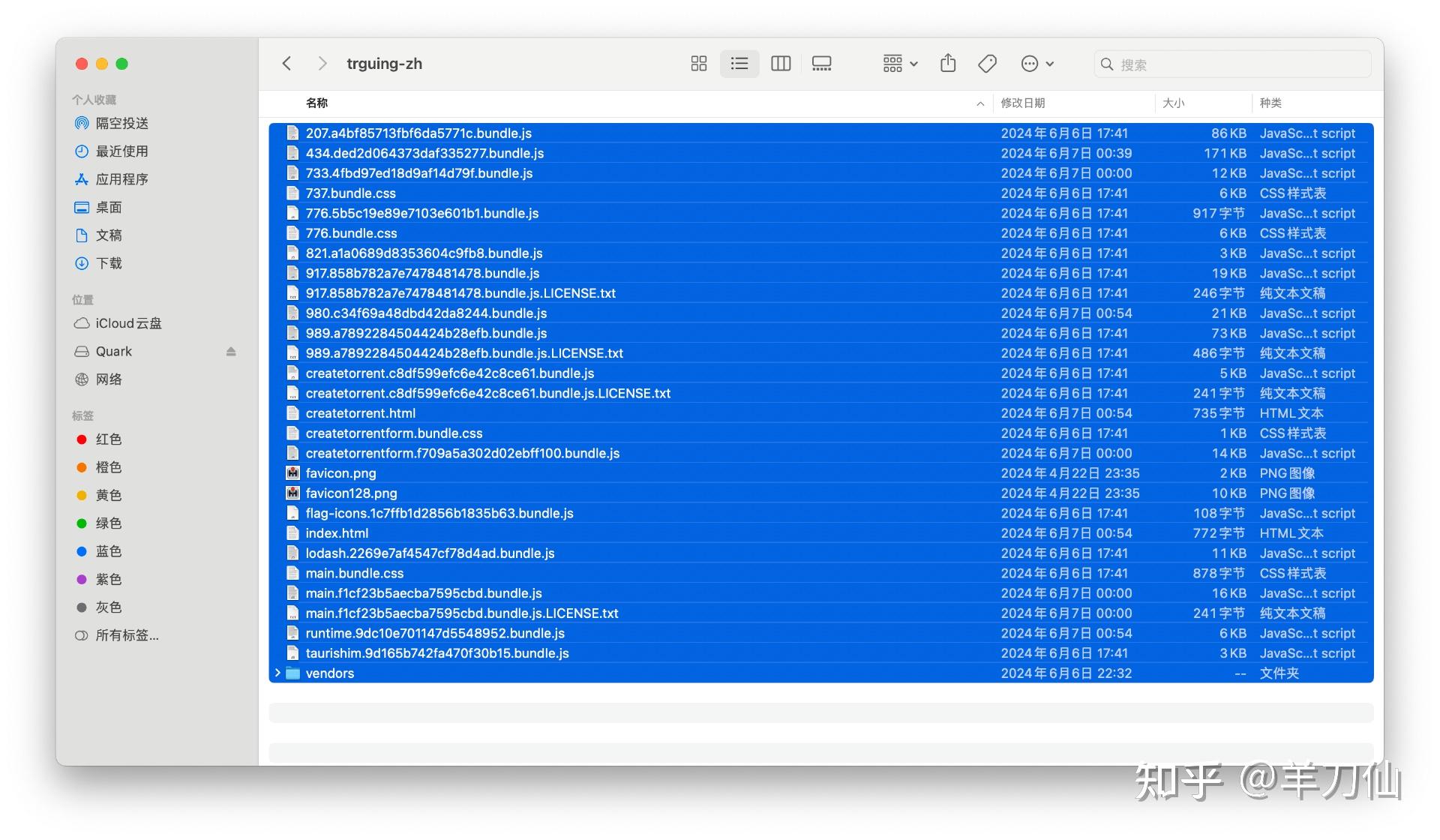
Task: Switch to column view
Action: (780, 64)
